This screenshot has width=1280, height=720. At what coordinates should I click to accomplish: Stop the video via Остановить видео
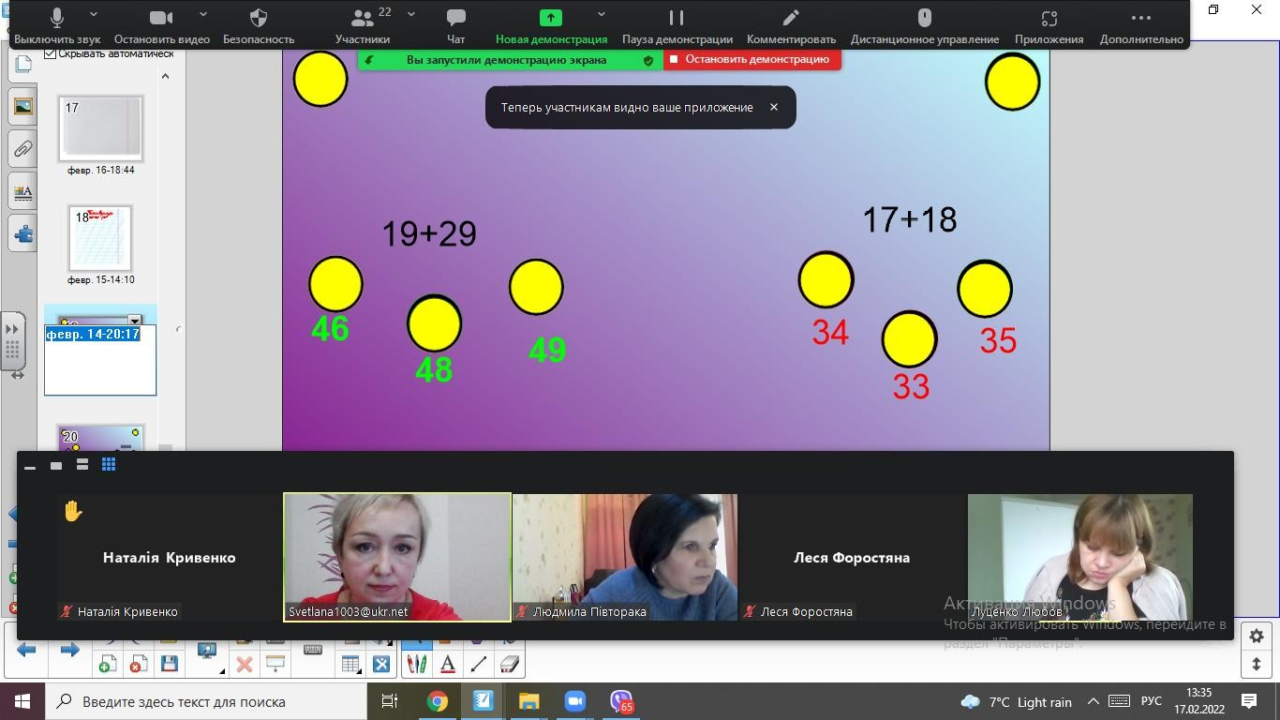click(162, 26)
